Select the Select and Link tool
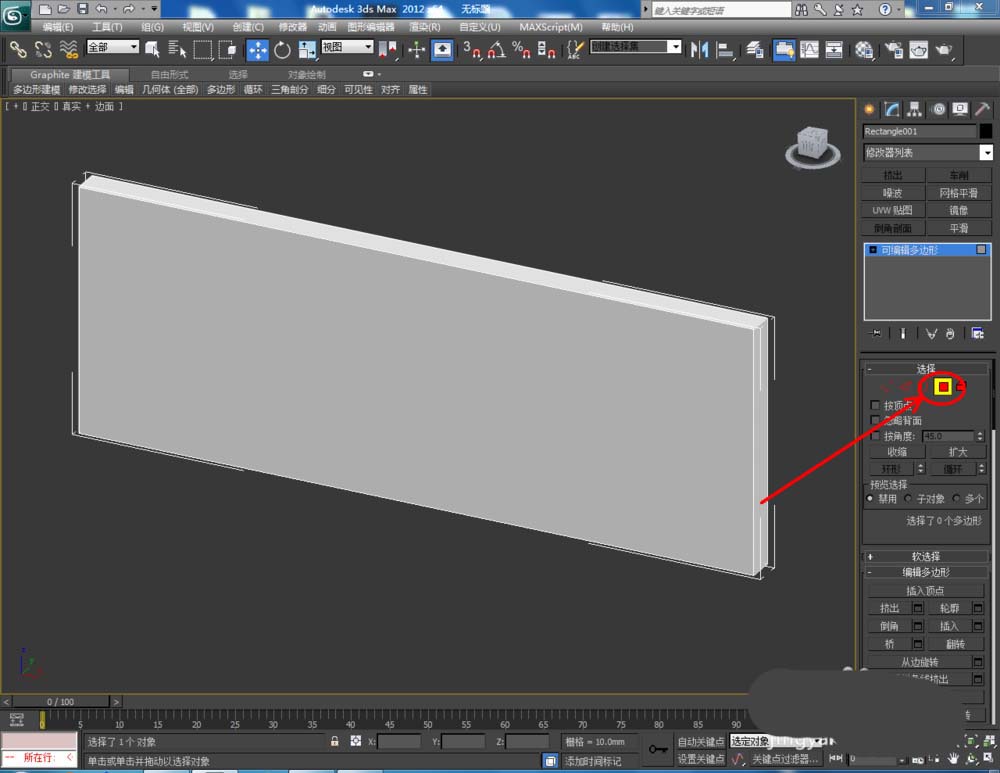1000x773 pixels. pos(18,49)
